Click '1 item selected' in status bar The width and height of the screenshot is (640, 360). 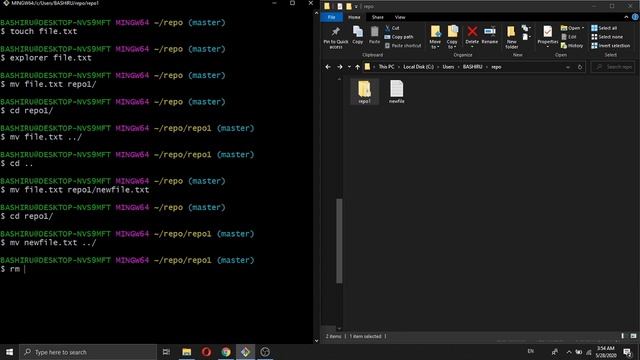coord(365,336)
